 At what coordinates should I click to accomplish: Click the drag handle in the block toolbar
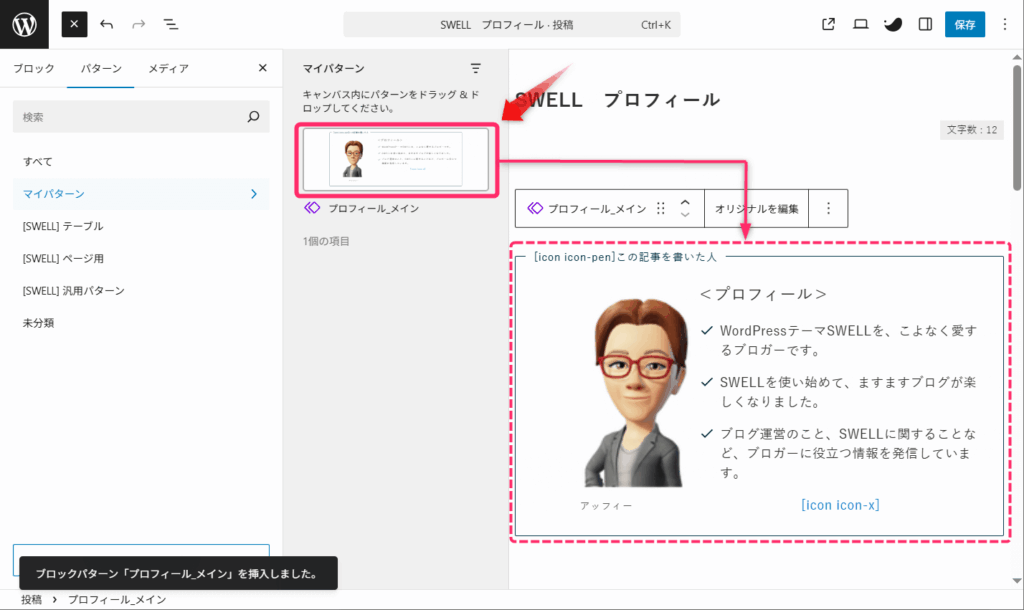661,208
